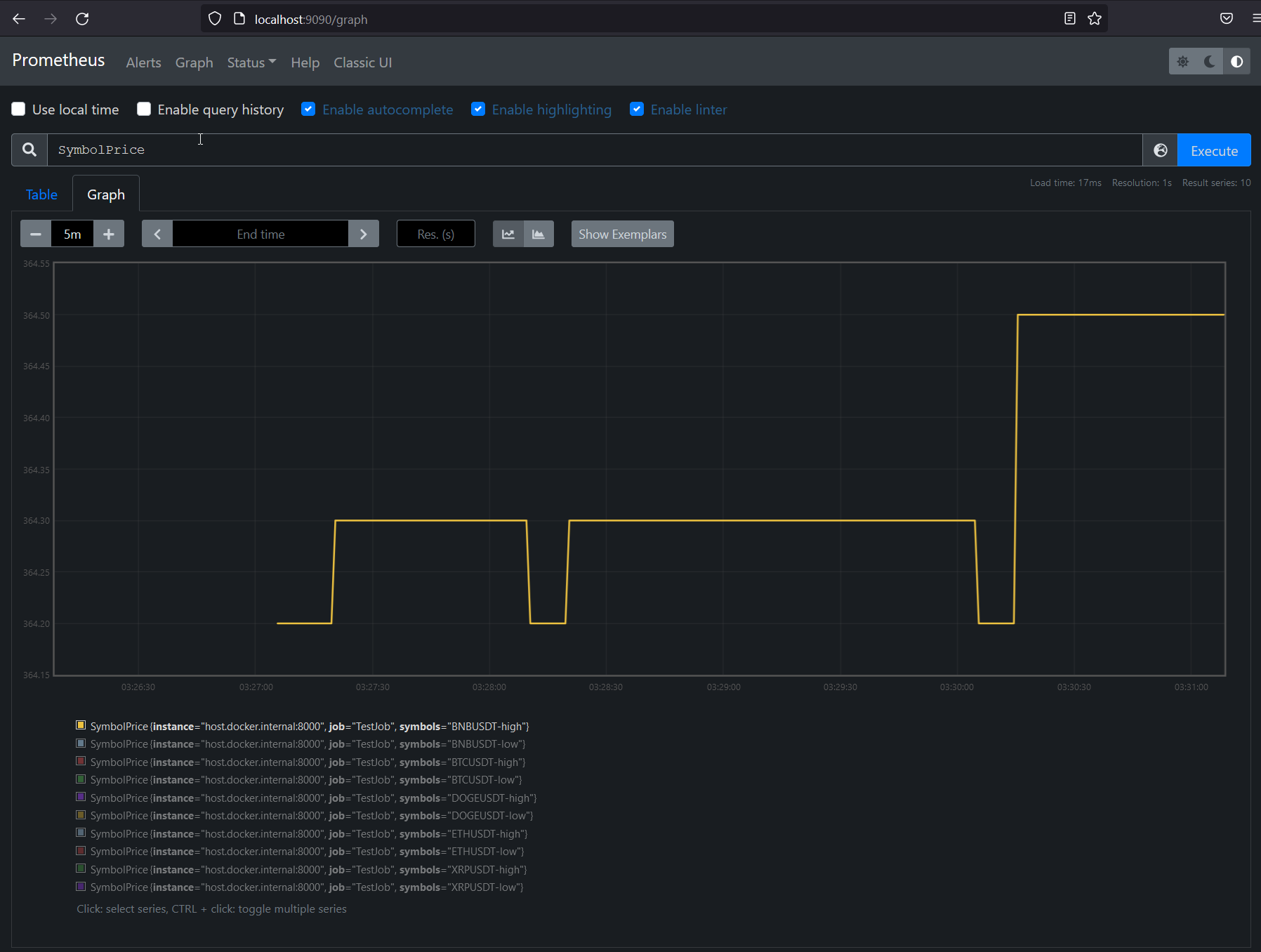Select the DOGEUSDT-high legend series
The width and height of the screenshot is (1261, 952).
(307, 798)
